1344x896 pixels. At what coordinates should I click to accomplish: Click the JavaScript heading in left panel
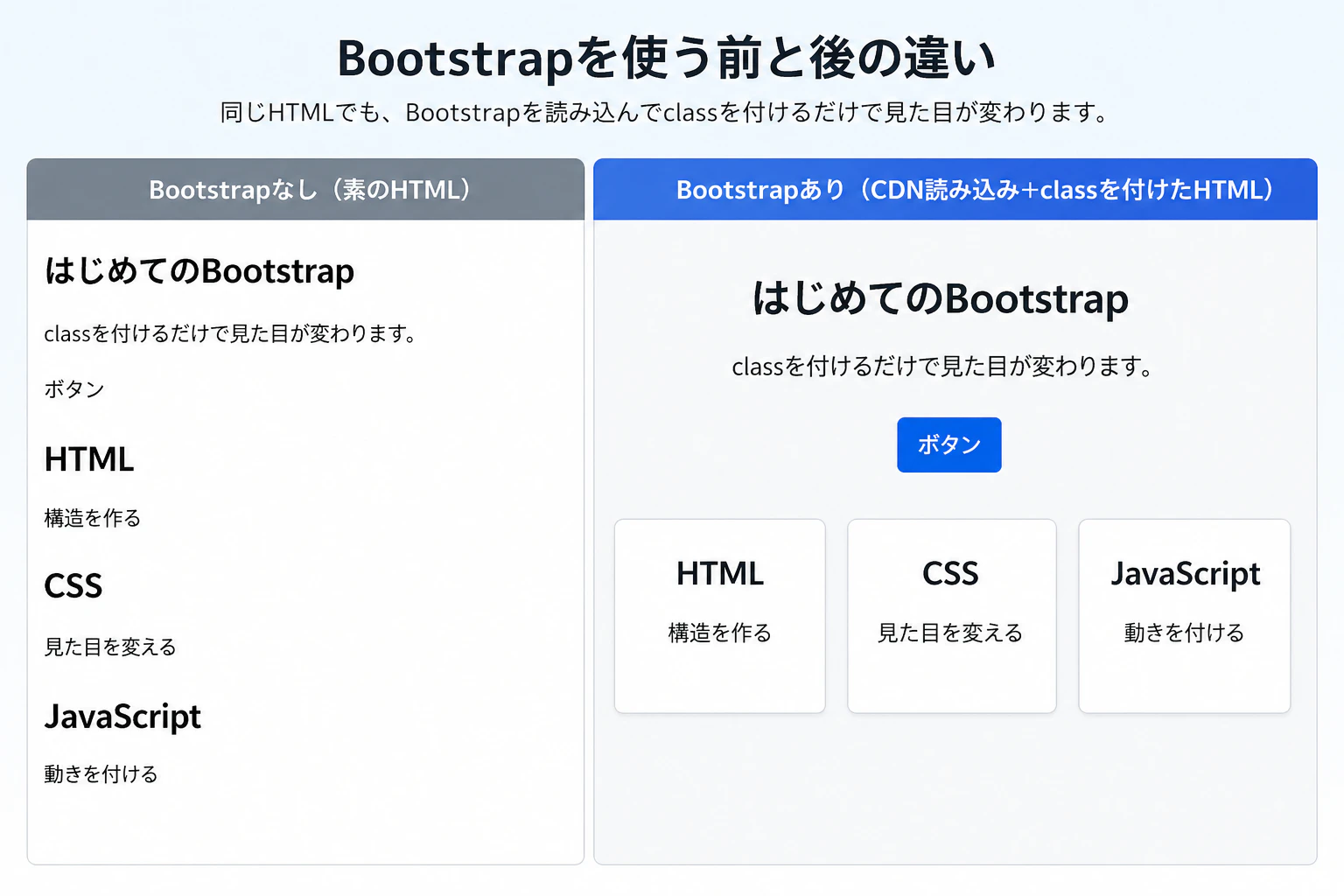tap(122, 717)
